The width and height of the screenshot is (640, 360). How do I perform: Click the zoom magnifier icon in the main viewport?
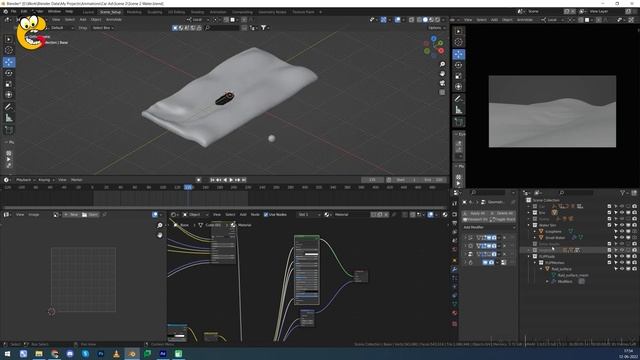(442, 64)
